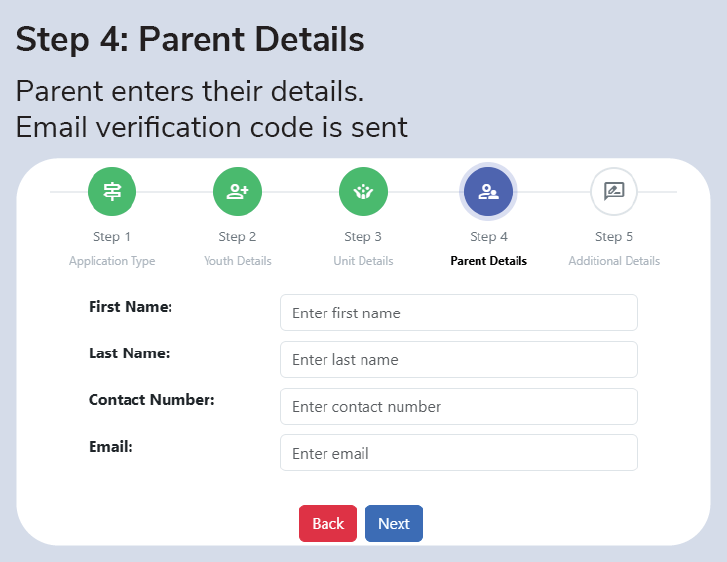
Task: Click the "Email:" field label
Action: coord(111,447)
